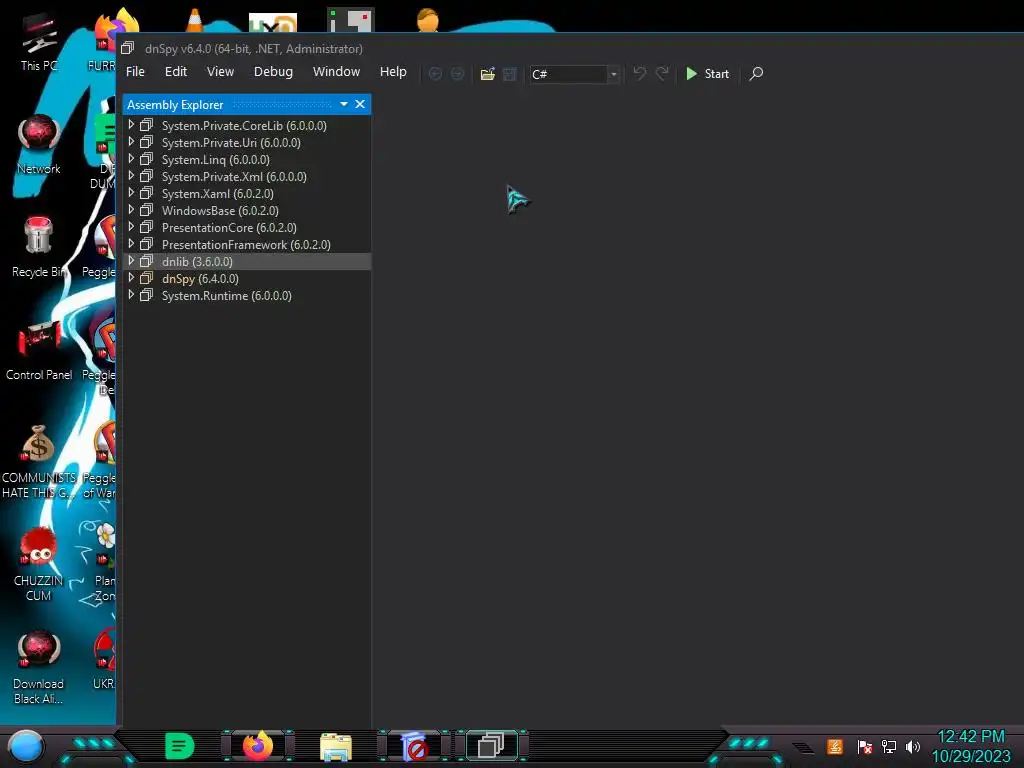The height and width of the screenshot is (768, 1024).
Task: Select System.Runtime (6.0.0.0) assembly
Action: click(x=227, y=295)
